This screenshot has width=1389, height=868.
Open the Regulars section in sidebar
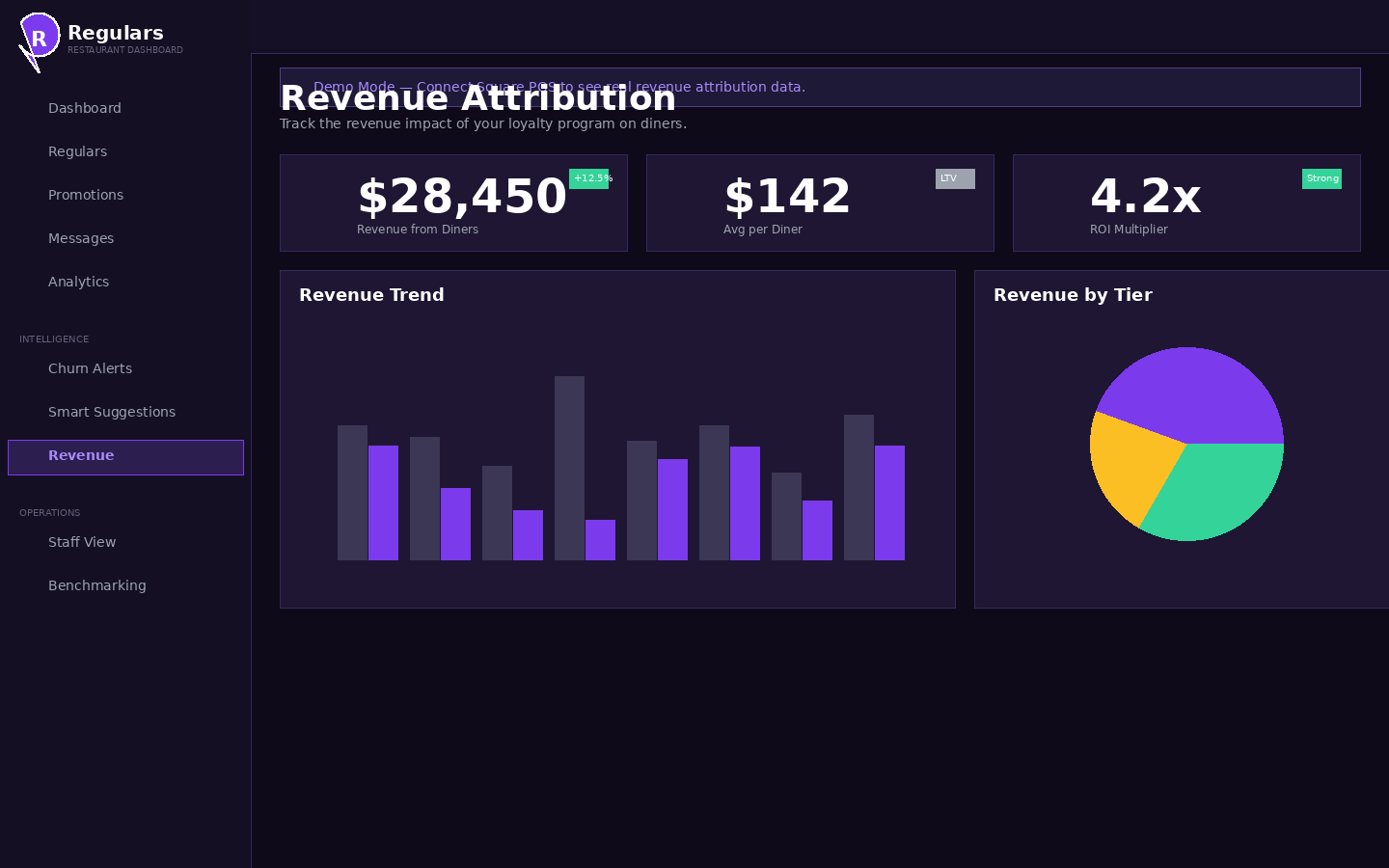pyautogui.click(x=77, y=151)
